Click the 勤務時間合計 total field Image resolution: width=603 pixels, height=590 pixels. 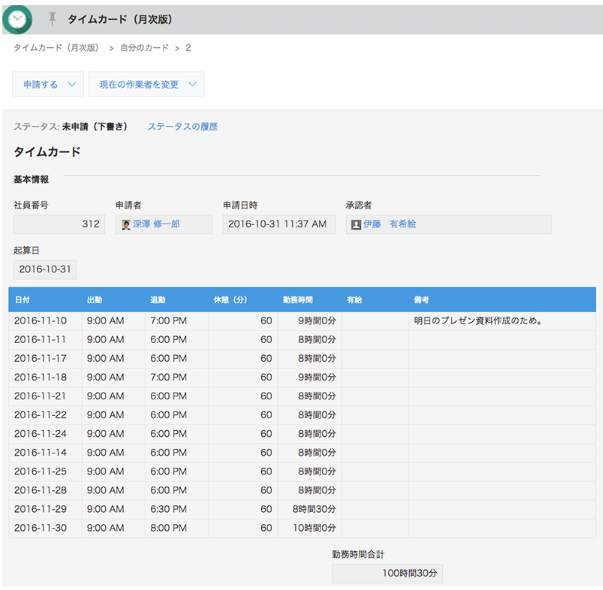coord(387,574)
